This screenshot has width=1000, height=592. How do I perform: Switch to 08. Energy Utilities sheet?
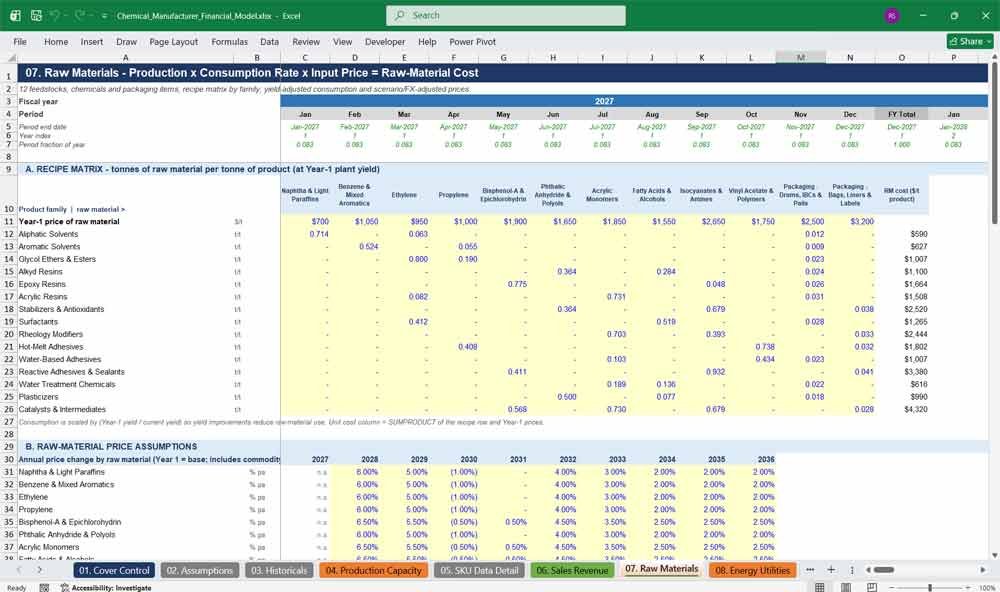753,570
